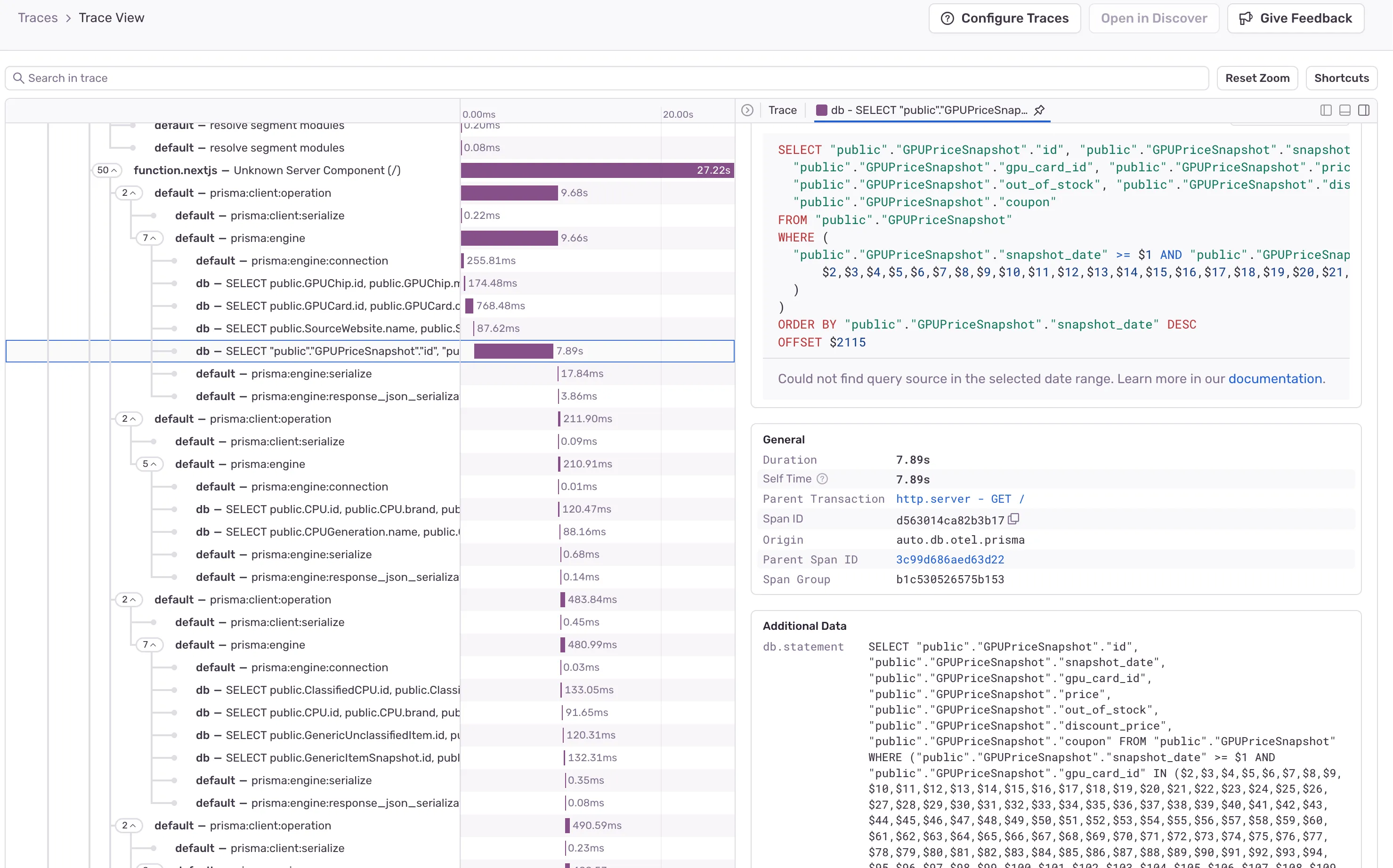Open the Parent Span ID link
1393x868 pixels.
[950, 560]
